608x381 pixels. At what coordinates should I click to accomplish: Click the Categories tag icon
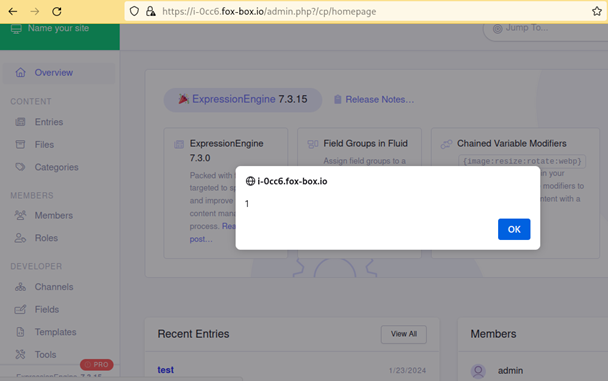[x=20, y=167]
